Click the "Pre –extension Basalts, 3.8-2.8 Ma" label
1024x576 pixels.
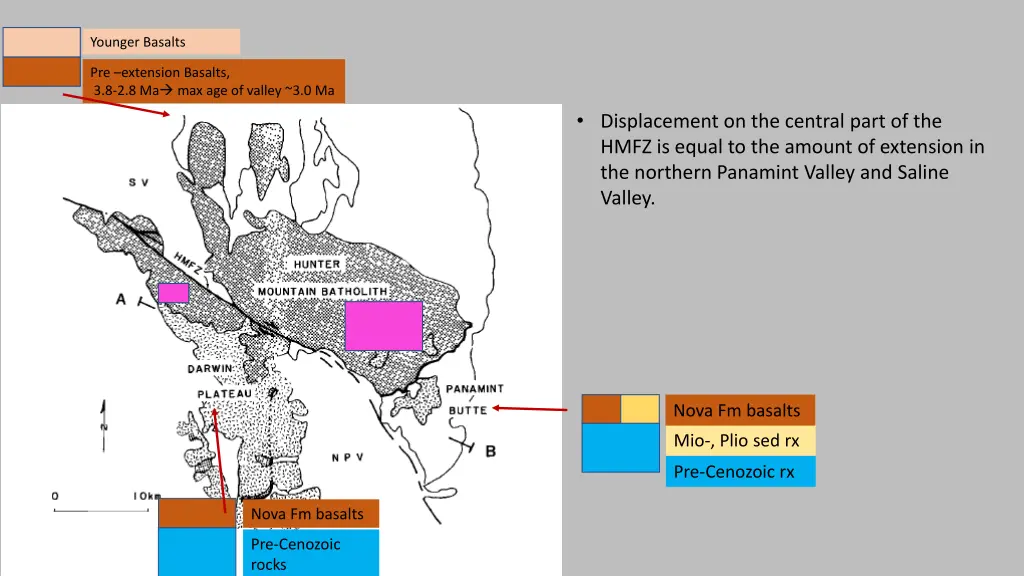[214, 81]
